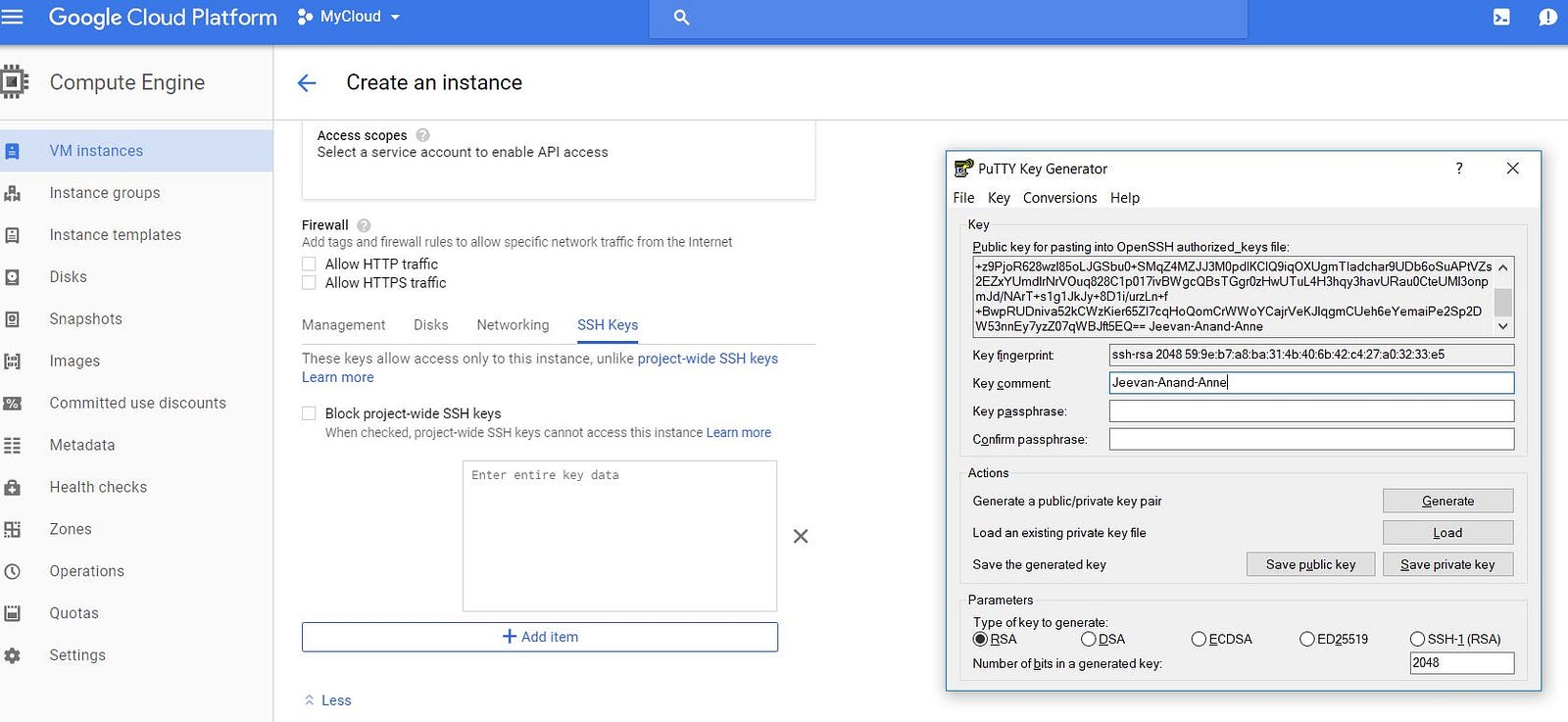Open the MyCloud project dropdown
This screenshot has height=722, width=1568.
click(349, 17)
